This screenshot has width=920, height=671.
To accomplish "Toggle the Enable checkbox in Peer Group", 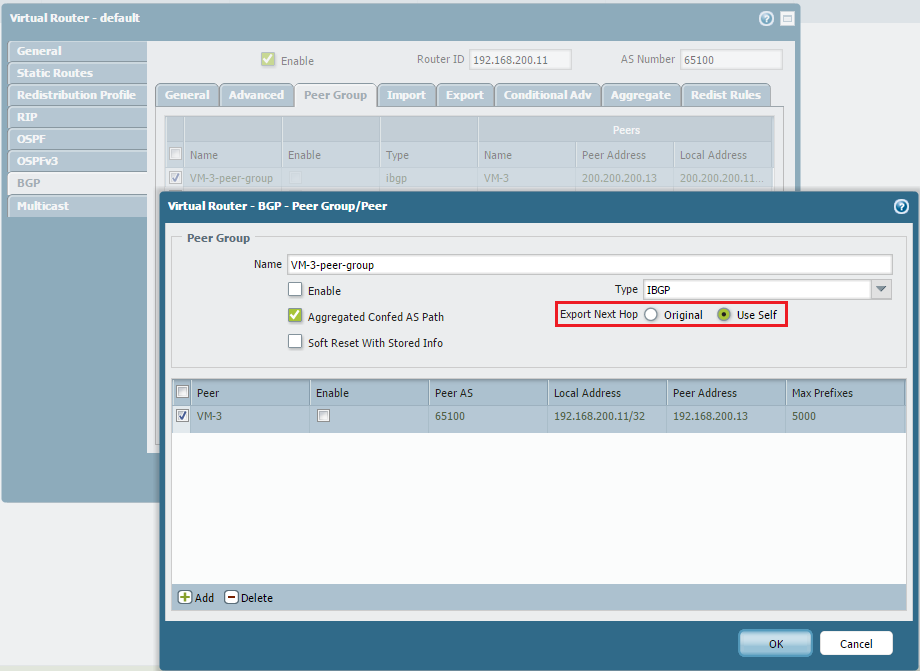I will click(x=295, y=290).
